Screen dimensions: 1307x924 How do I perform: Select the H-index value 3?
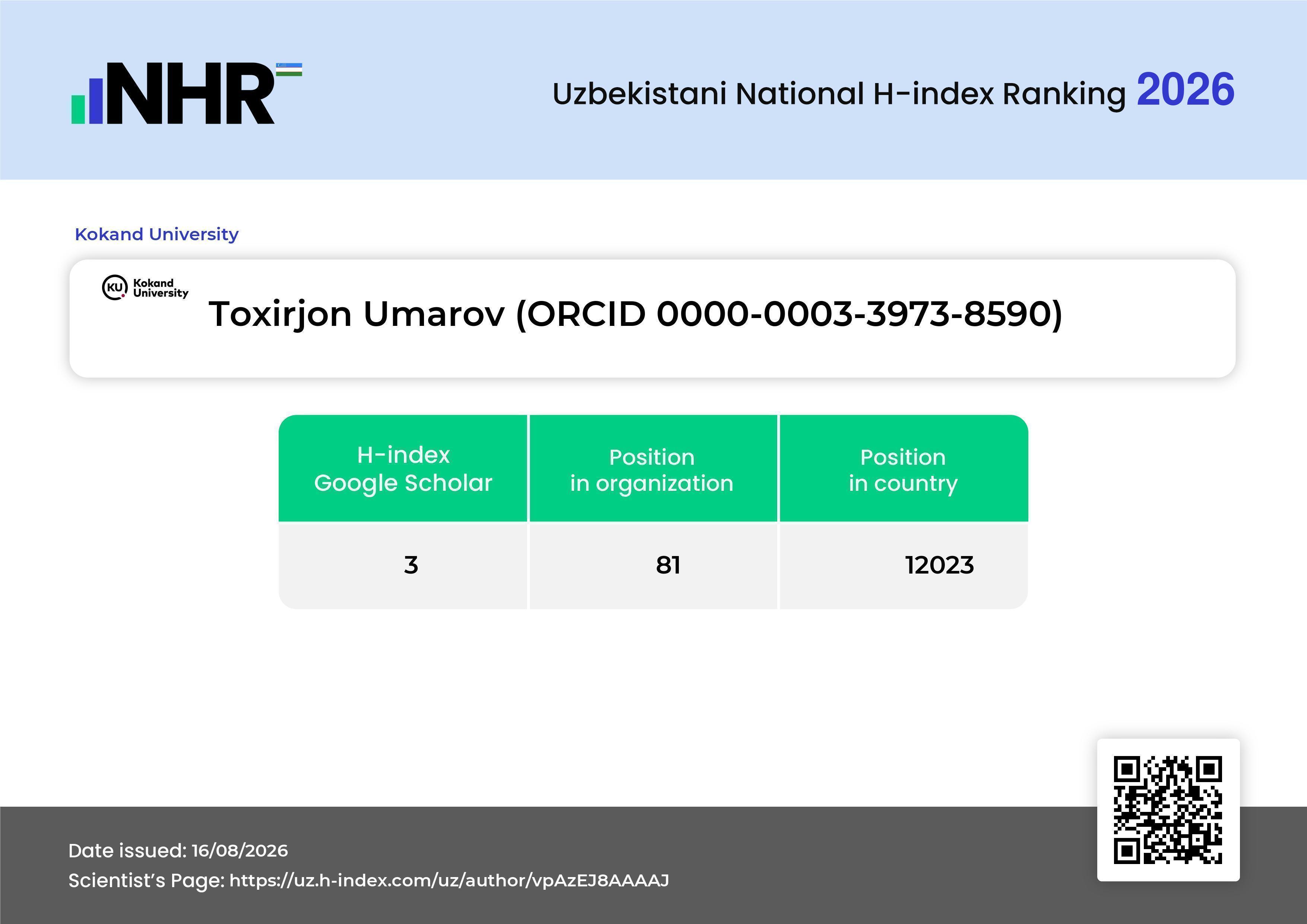(411, 565)
